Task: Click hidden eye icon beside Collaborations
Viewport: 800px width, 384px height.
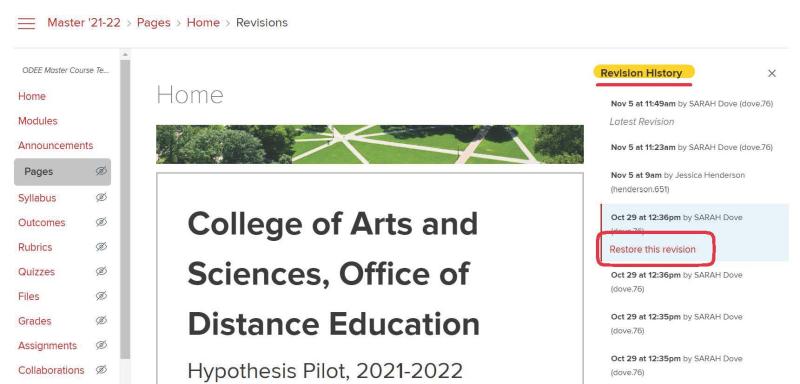Action: click(101, 370)
